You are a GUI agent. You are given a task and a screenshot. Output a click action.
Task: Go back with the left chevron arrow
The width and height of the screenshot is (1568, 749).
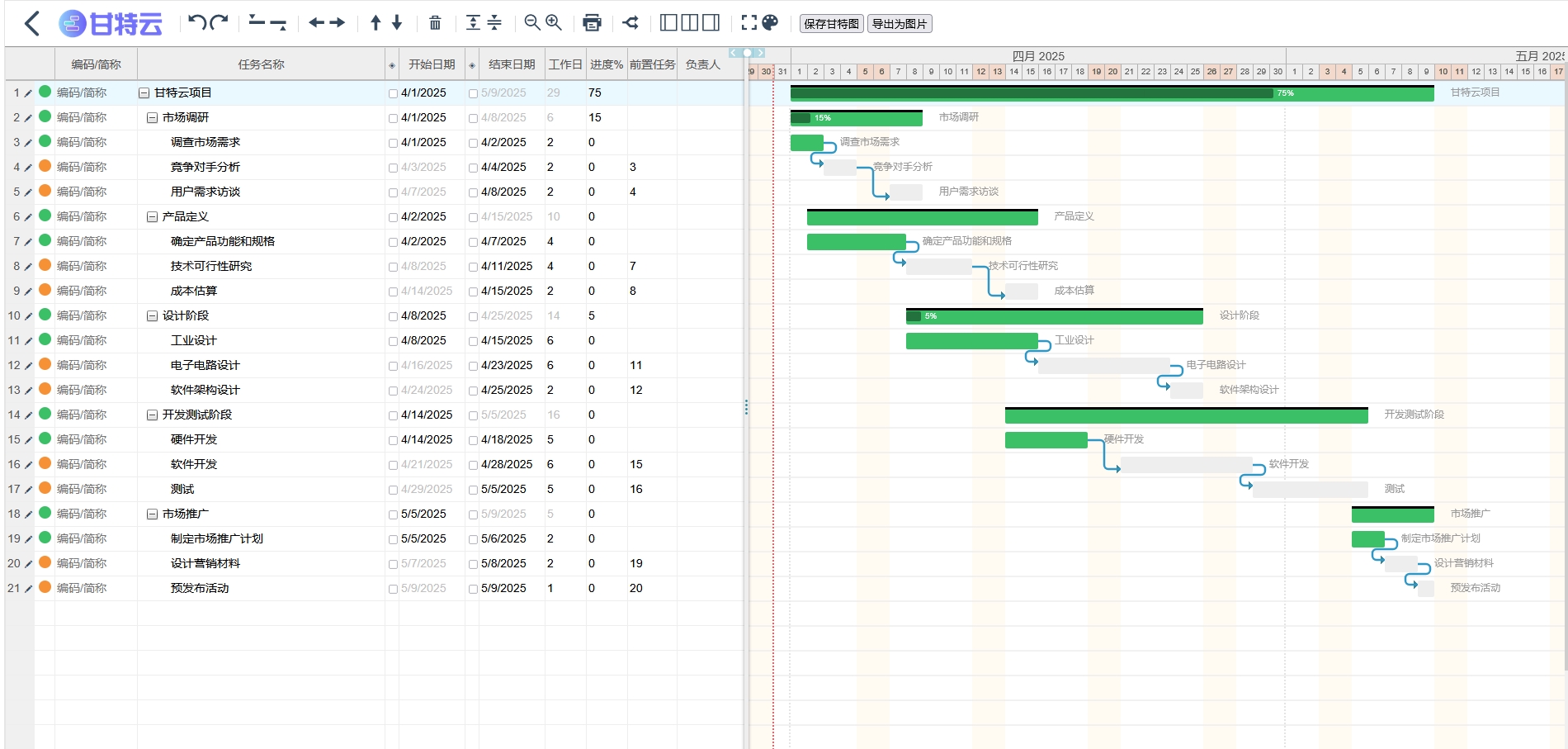[32, 23]
